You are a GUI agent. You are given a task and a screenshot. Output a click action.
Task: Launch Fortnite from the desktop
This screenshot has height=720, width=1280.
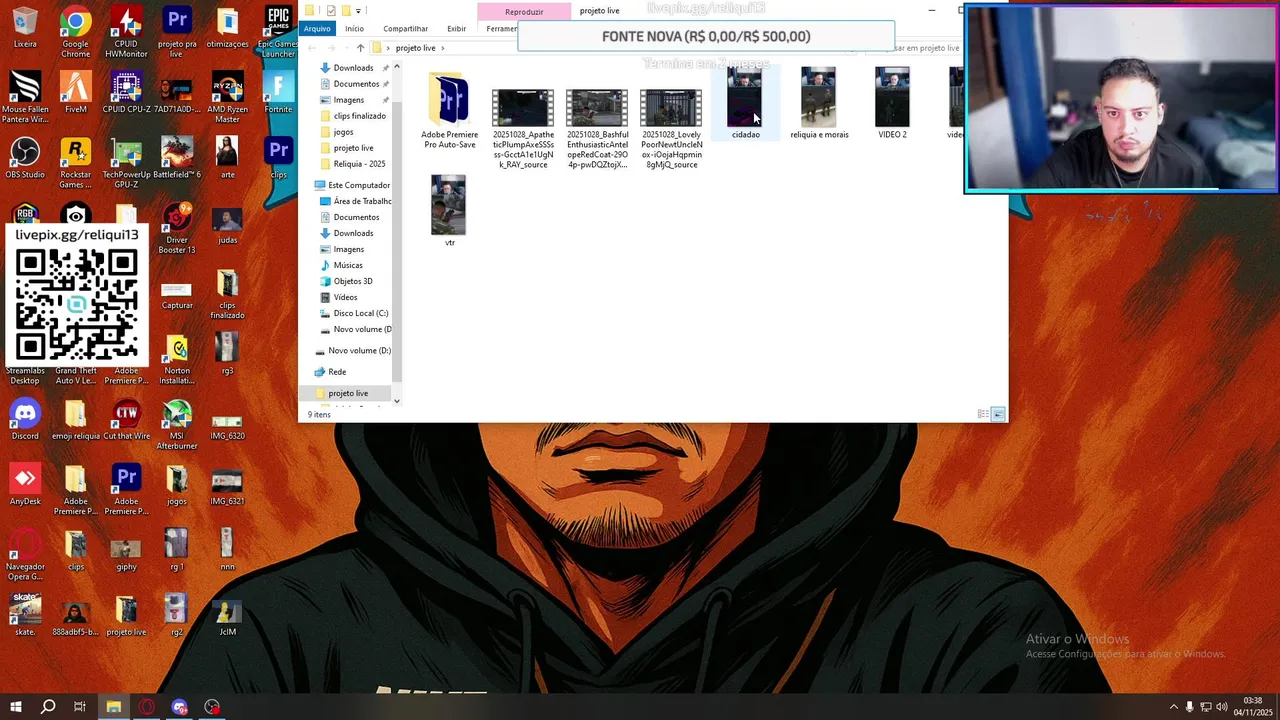coord(278,93)
